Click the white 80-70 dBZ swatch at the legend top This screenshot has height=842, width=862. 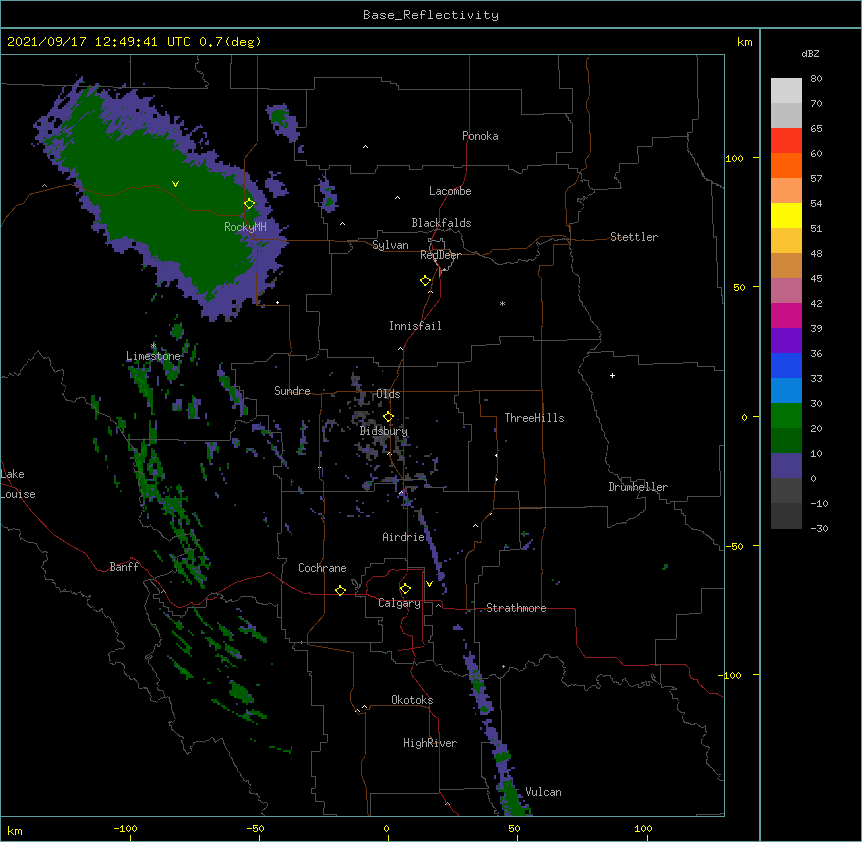coord(786,91)
